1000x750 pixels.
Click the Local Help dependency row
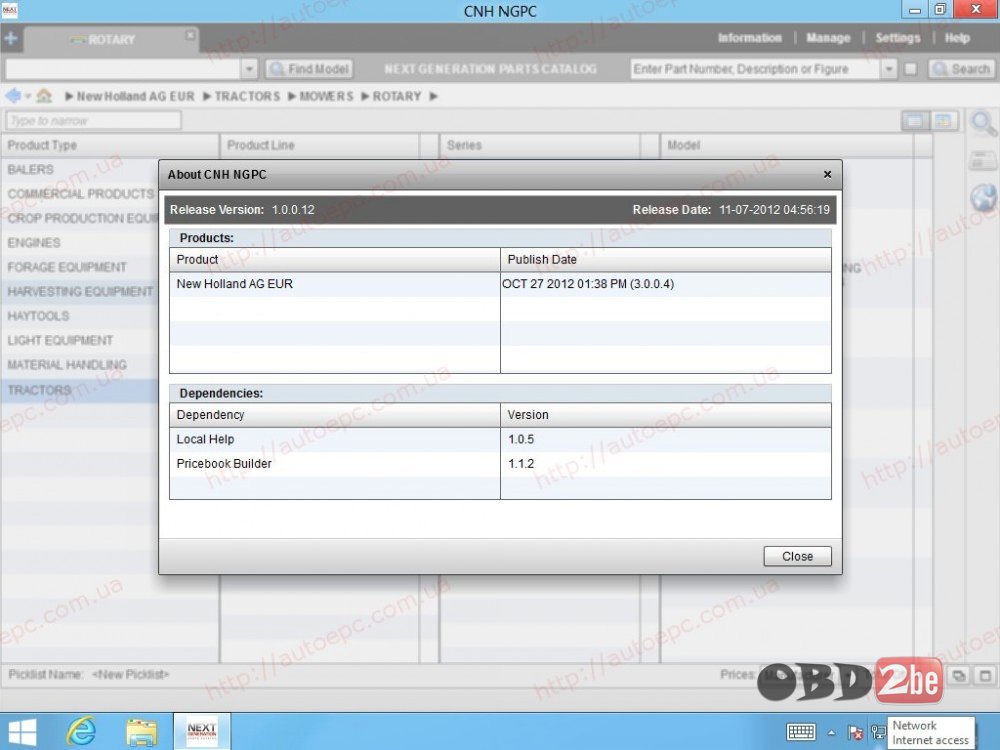(x=500, y=439)
